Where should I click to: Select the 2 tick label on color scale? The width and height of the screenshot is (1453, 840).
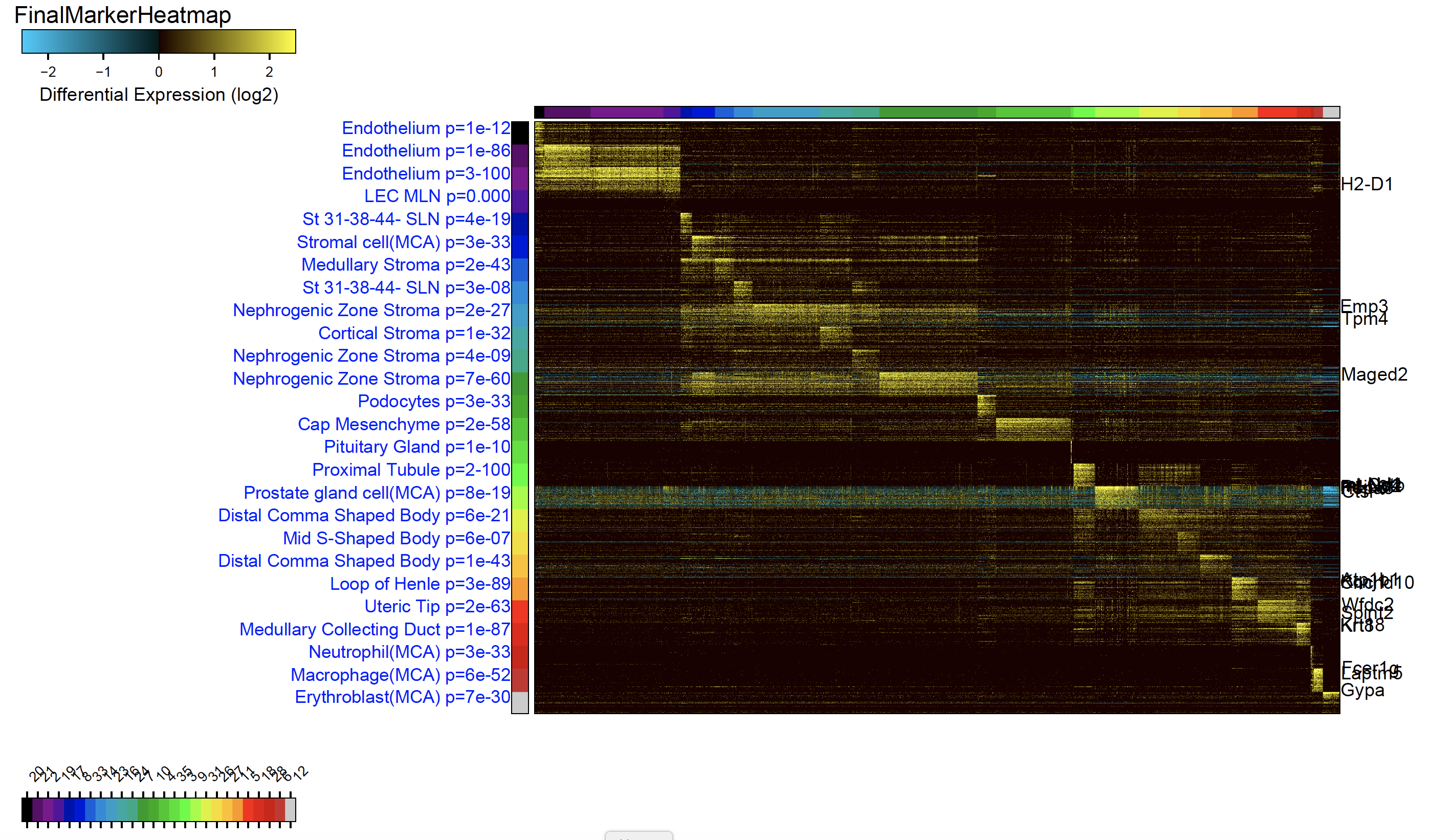point(269,72)
